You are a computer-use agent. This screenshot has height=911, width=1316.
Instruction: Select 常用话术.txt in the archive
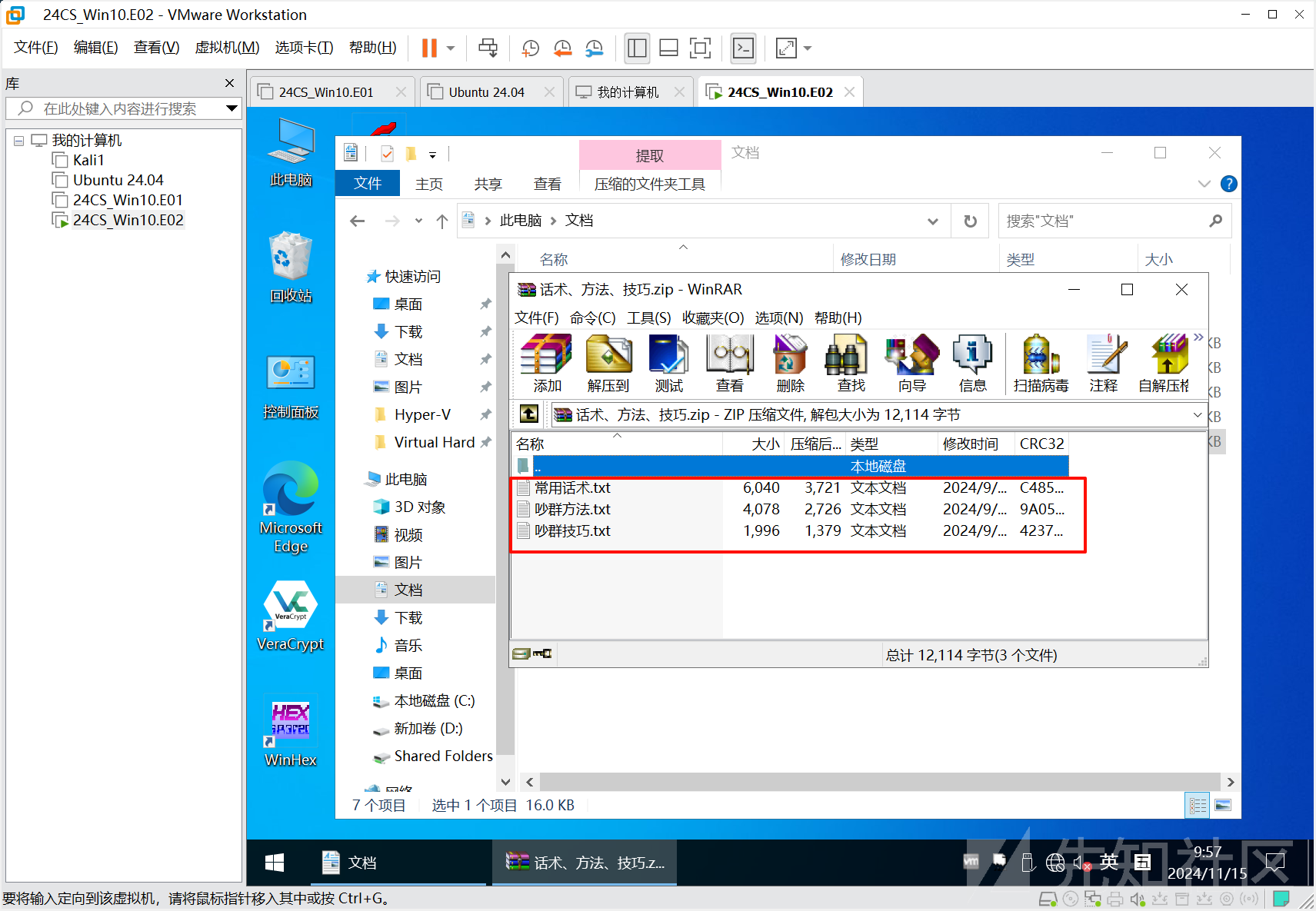(572, 487)
